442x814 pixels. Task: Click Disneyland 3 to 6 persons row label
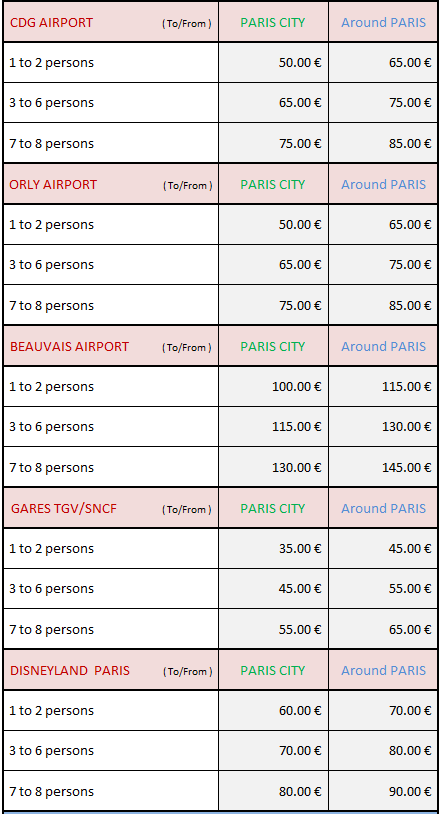[51, 751]
